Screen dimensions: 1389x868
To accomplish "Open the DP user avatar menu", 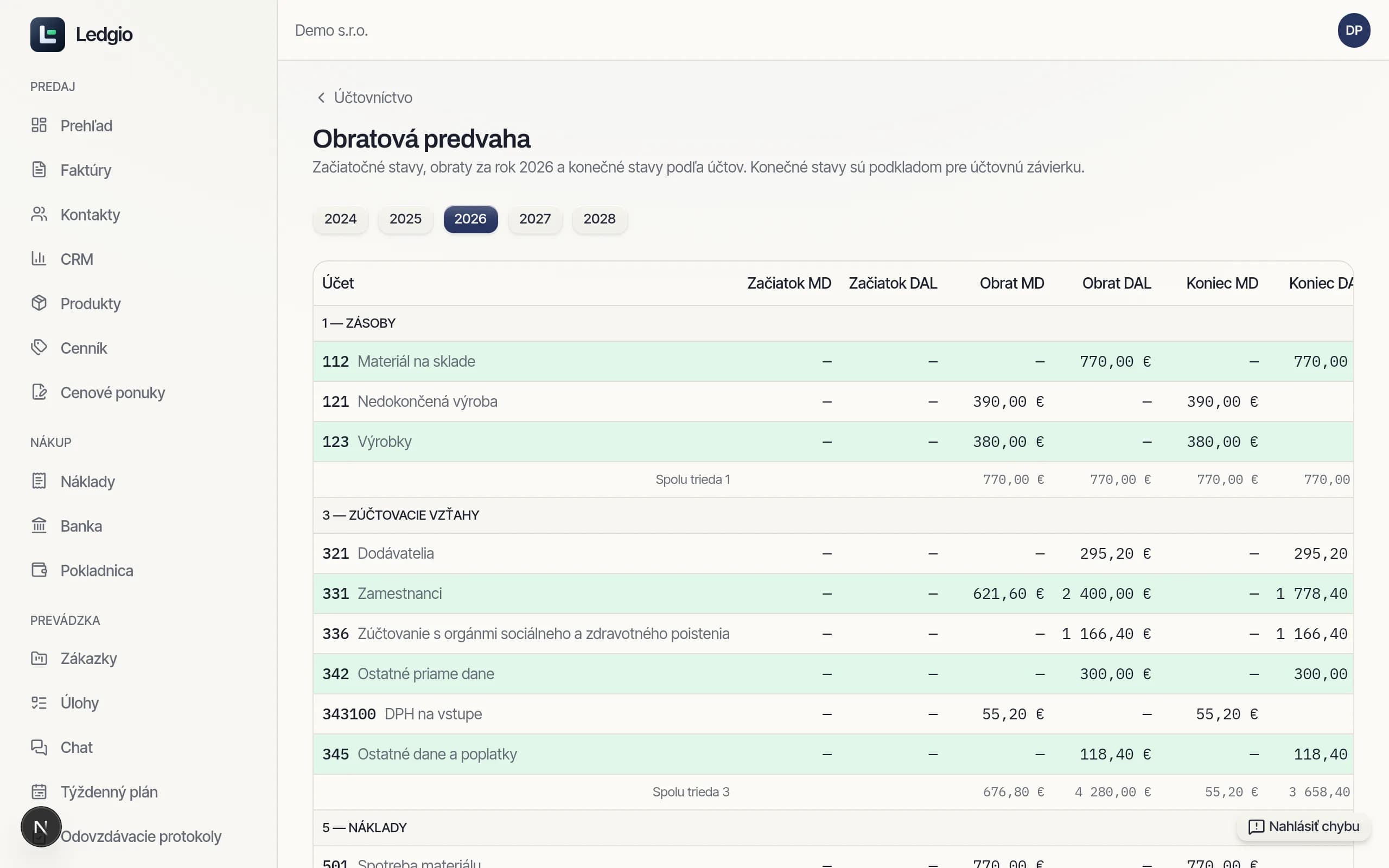I will (1353, 30).
